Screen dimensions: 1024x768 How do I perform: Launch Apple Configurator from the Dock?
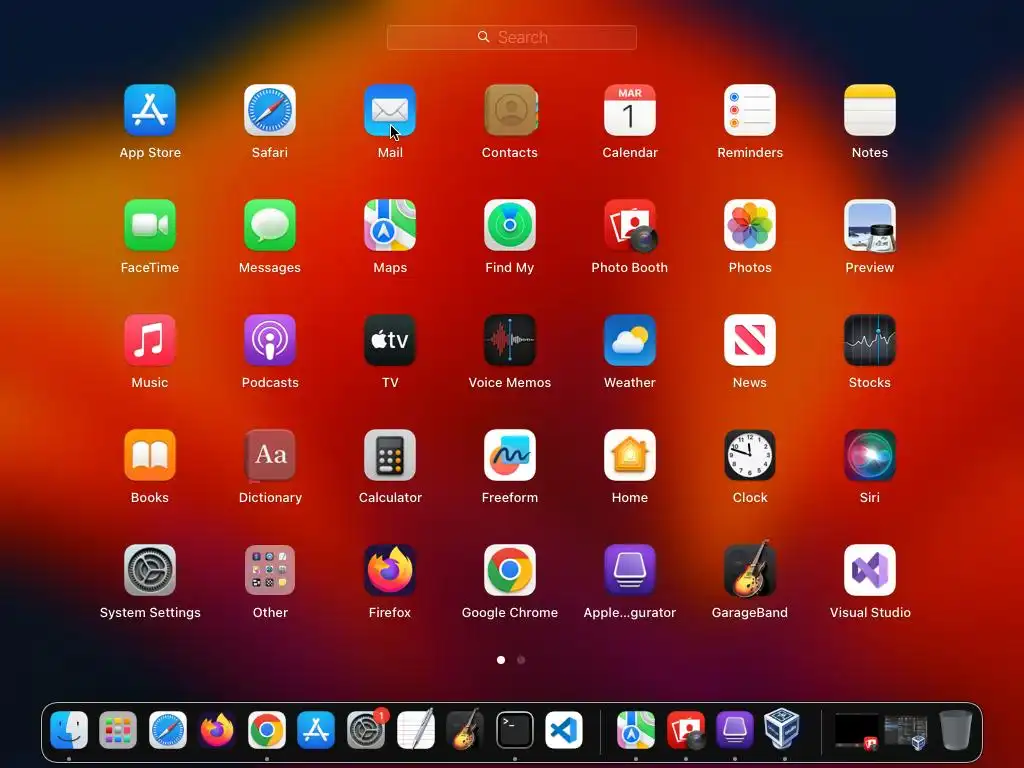[735, 729]
